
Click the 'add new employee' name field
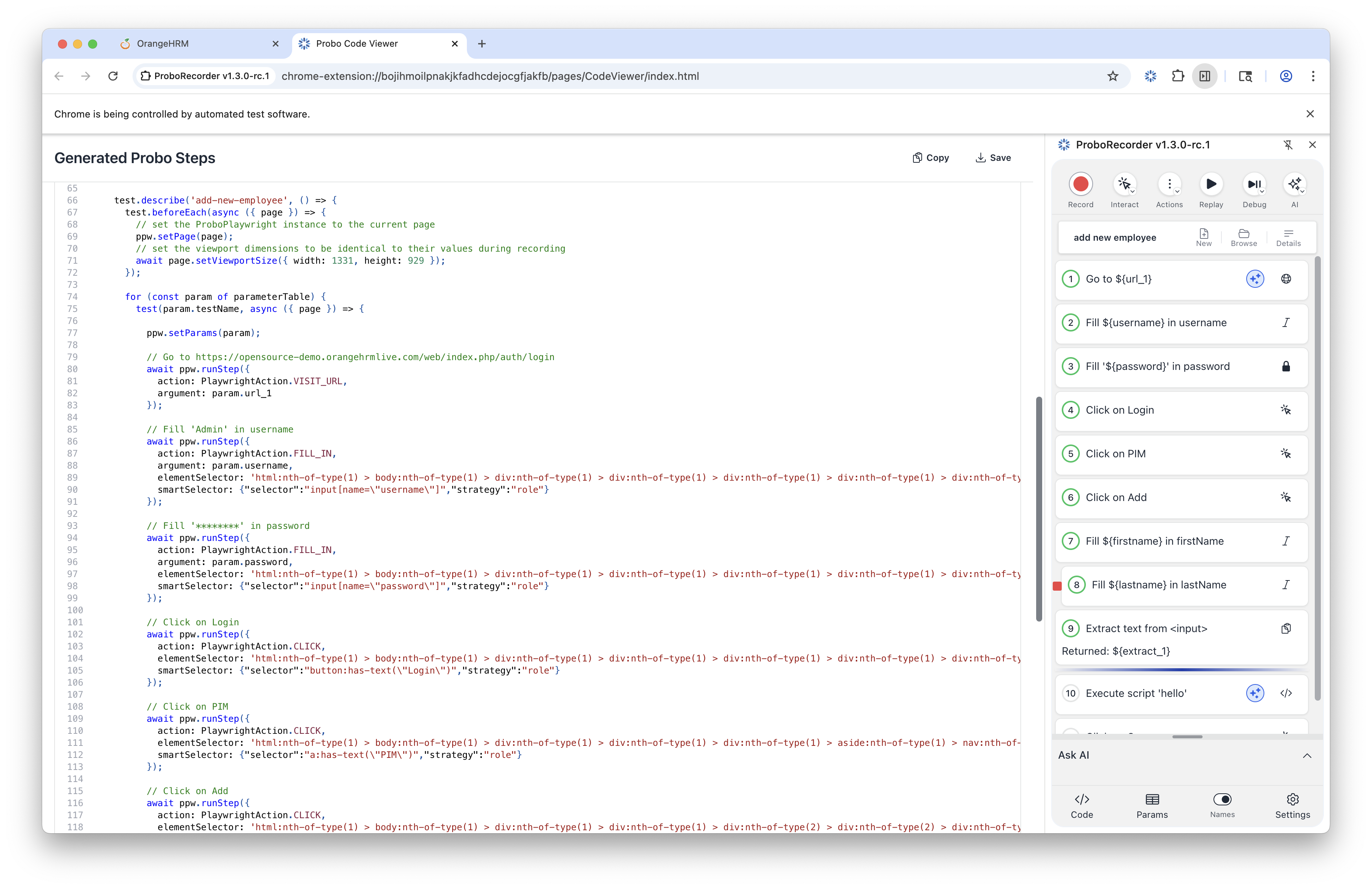tap(1115, 237)
